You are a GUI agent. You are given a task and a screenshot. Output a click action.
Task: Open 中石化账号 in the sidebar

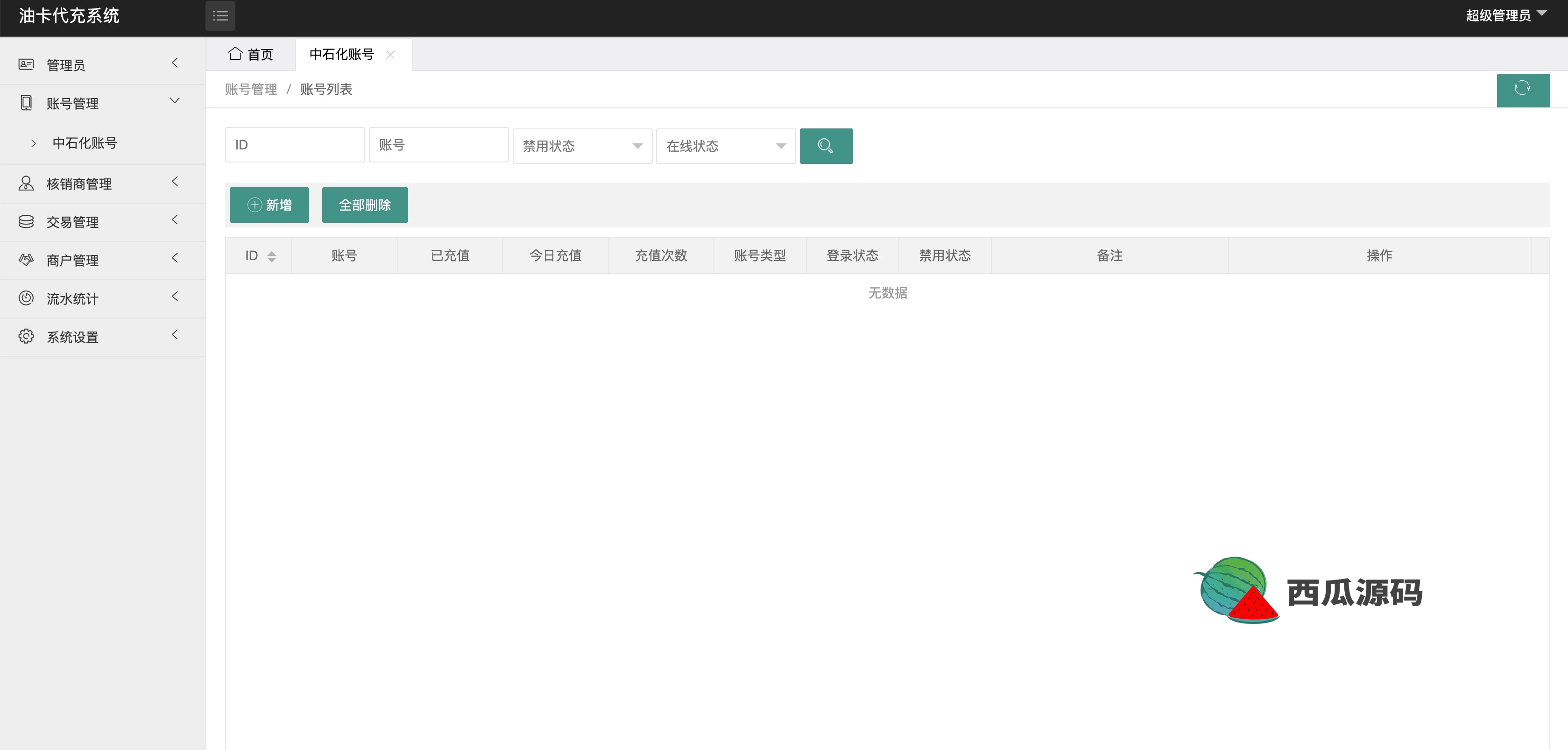(103, 143)
